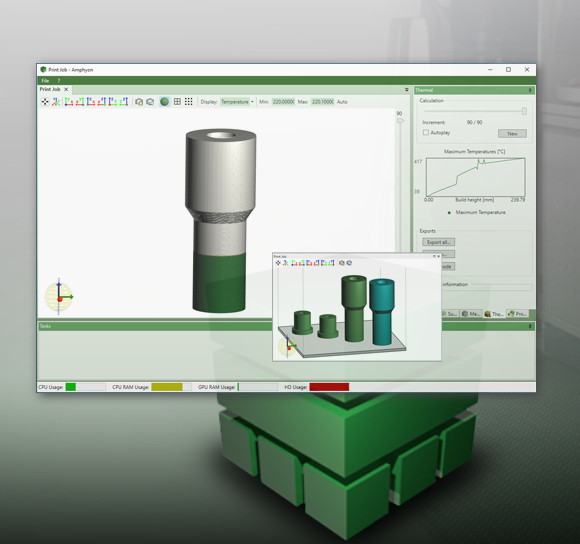Screen dimensions: 580x544
Task: Select the isometric axes view icon in main toolbar
Action: click(56, 102)
